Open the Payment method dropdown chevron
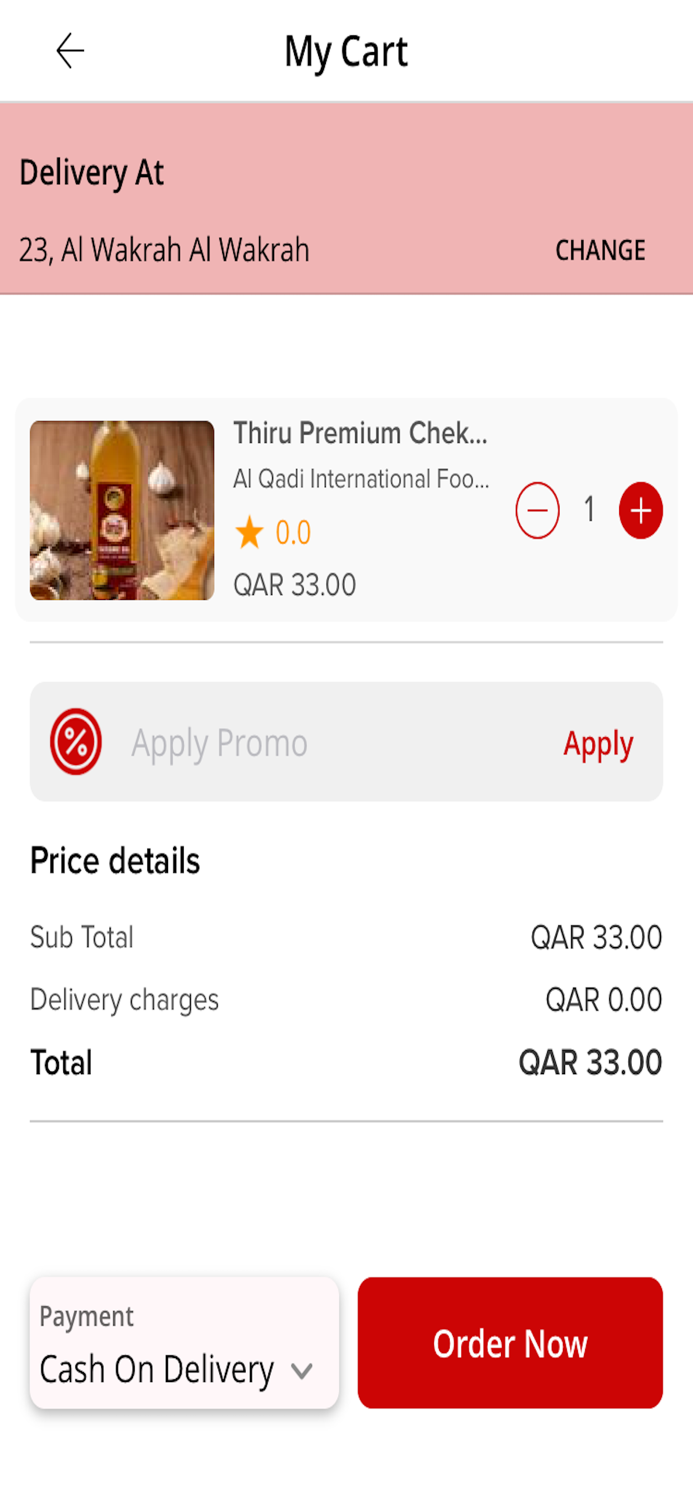The width and height of the screenshot is (693, 1500). [x=303, y=1372]
